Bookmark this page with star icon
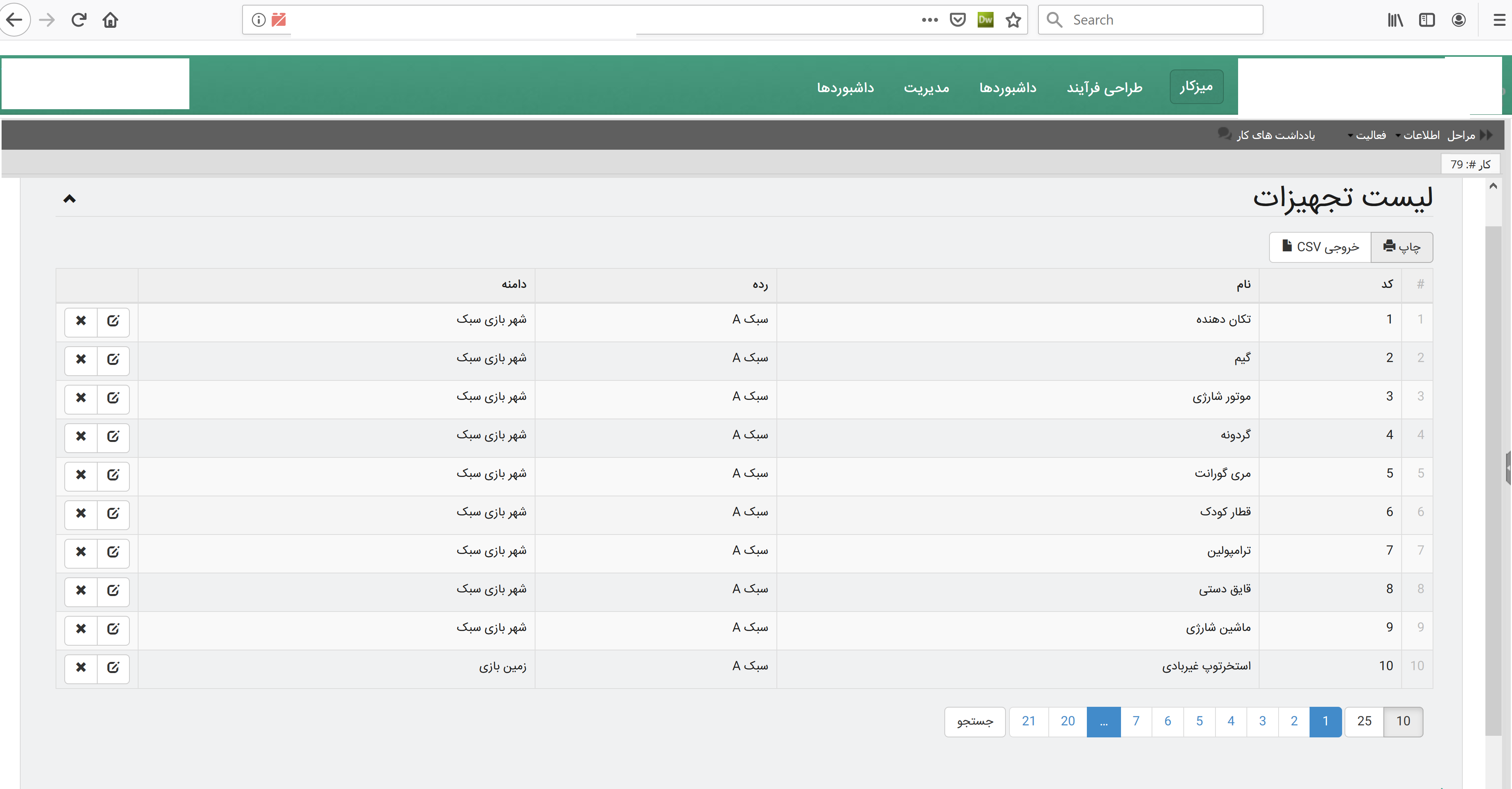Image resolution: width=1512 pixels, height=789 pixels. (x=1013, y=20)
